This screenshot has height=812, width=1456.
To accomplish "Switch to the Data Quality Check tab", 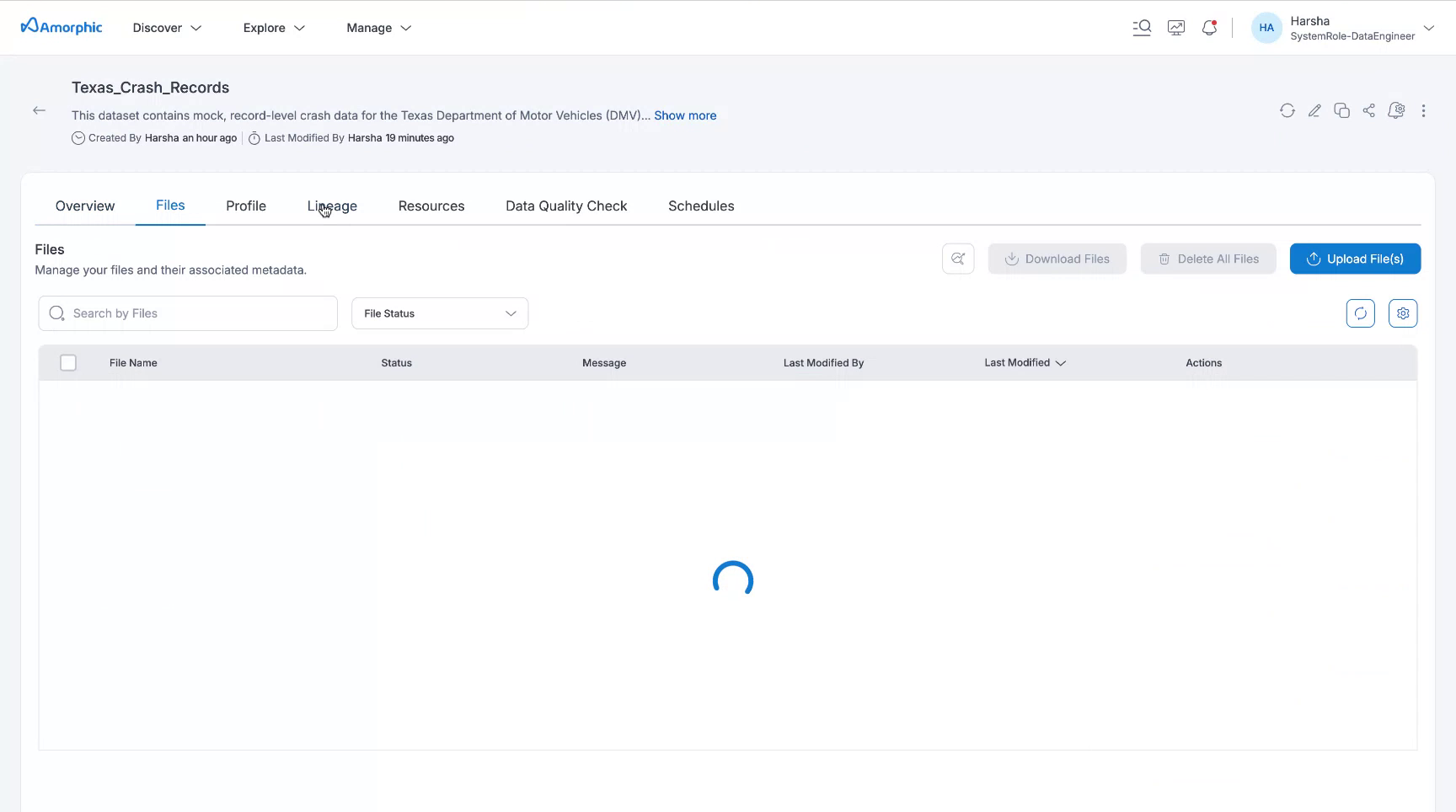I will click(x=566, y=206).
